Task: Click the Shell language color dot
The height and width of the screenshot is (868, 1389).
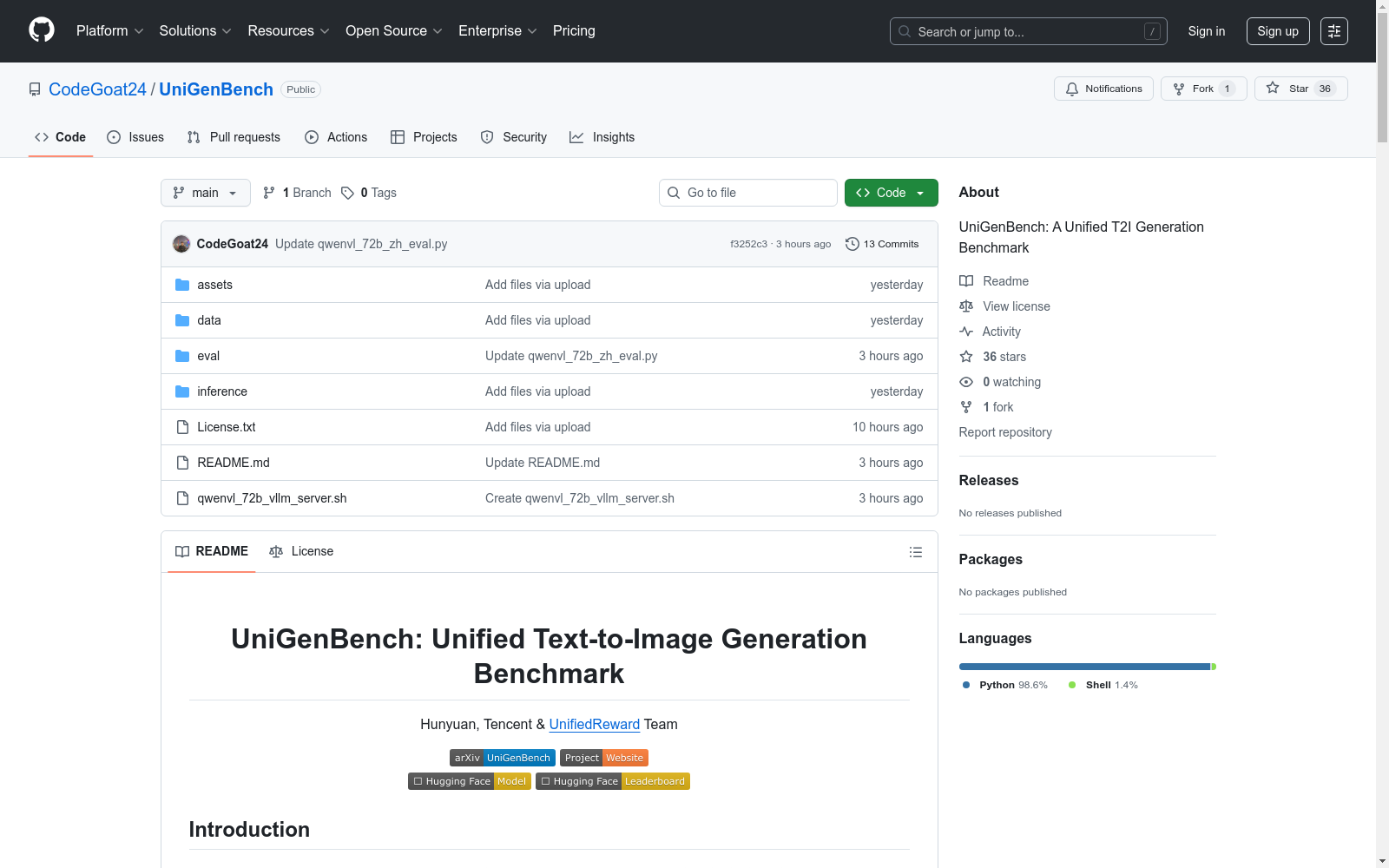Action: (1072, 685)
